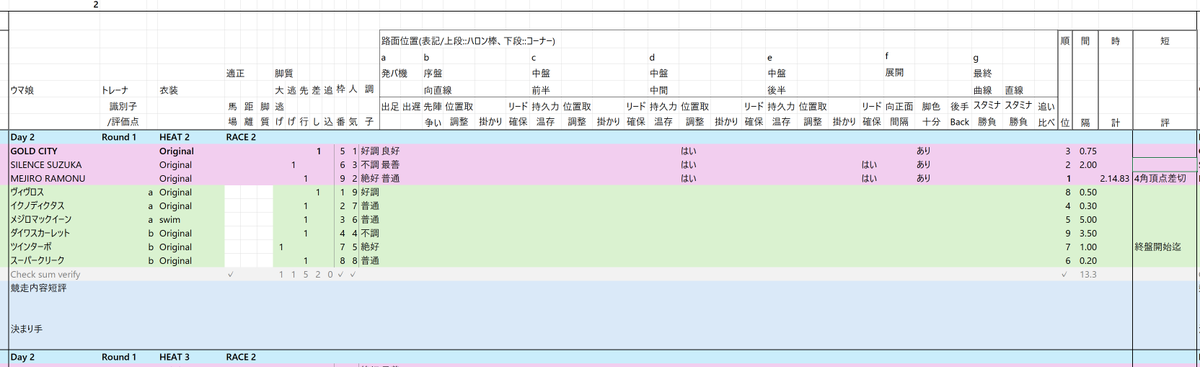This screenshot has height=367, width=1200.
Task: Select the 好調 良好 condition cell for GOLD CITY
Action: (x=380, y=150)
